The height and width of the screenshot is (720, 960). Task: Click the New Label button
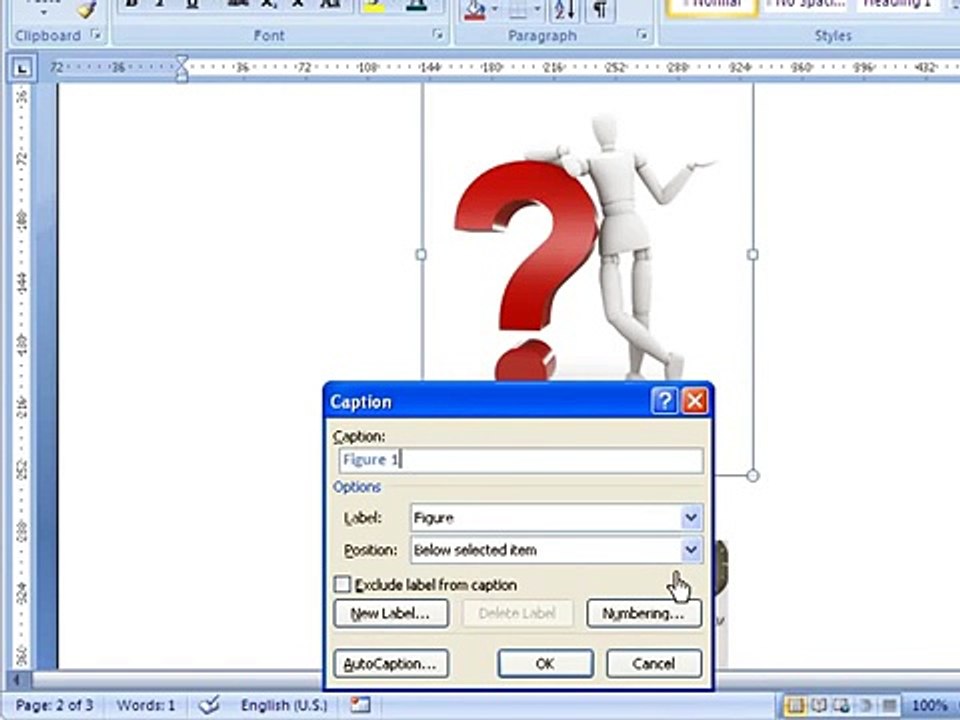click(391, 613)
